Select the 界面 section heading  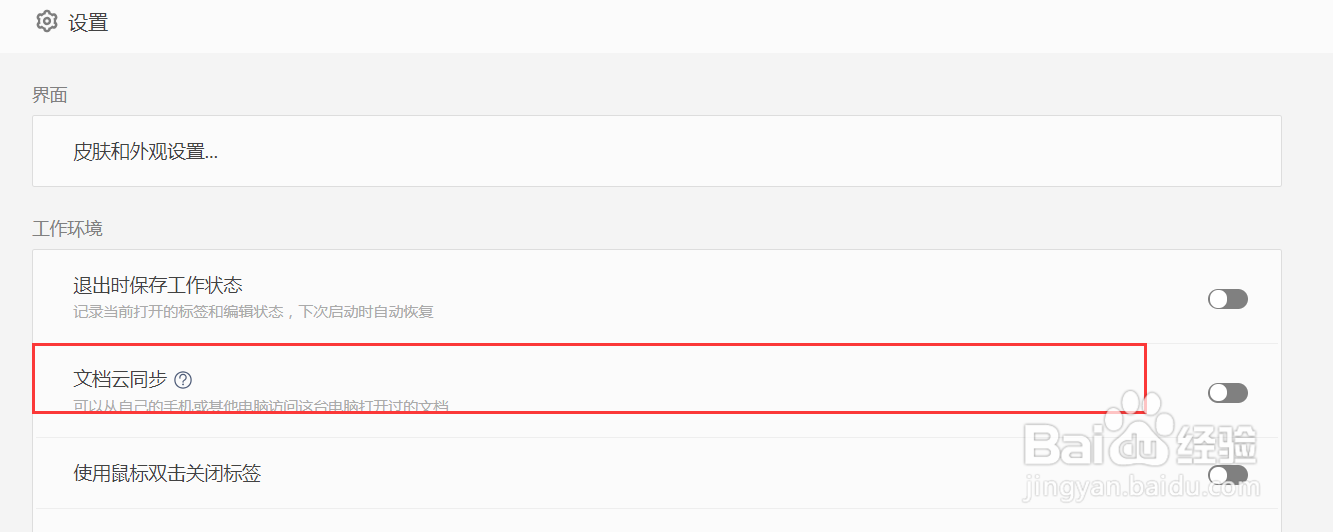coord(50,95)
